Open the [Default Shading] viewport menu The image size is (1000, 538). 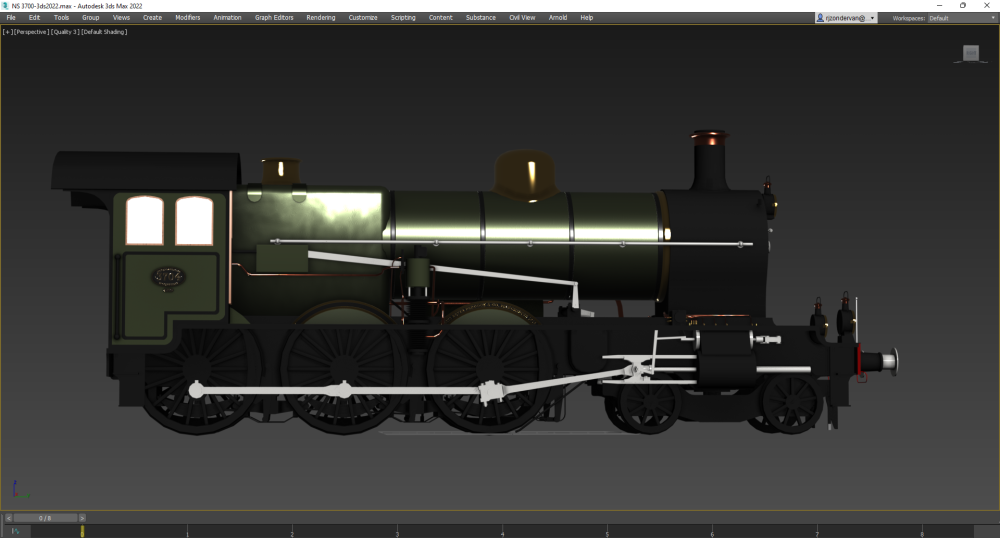coord(104,32)
